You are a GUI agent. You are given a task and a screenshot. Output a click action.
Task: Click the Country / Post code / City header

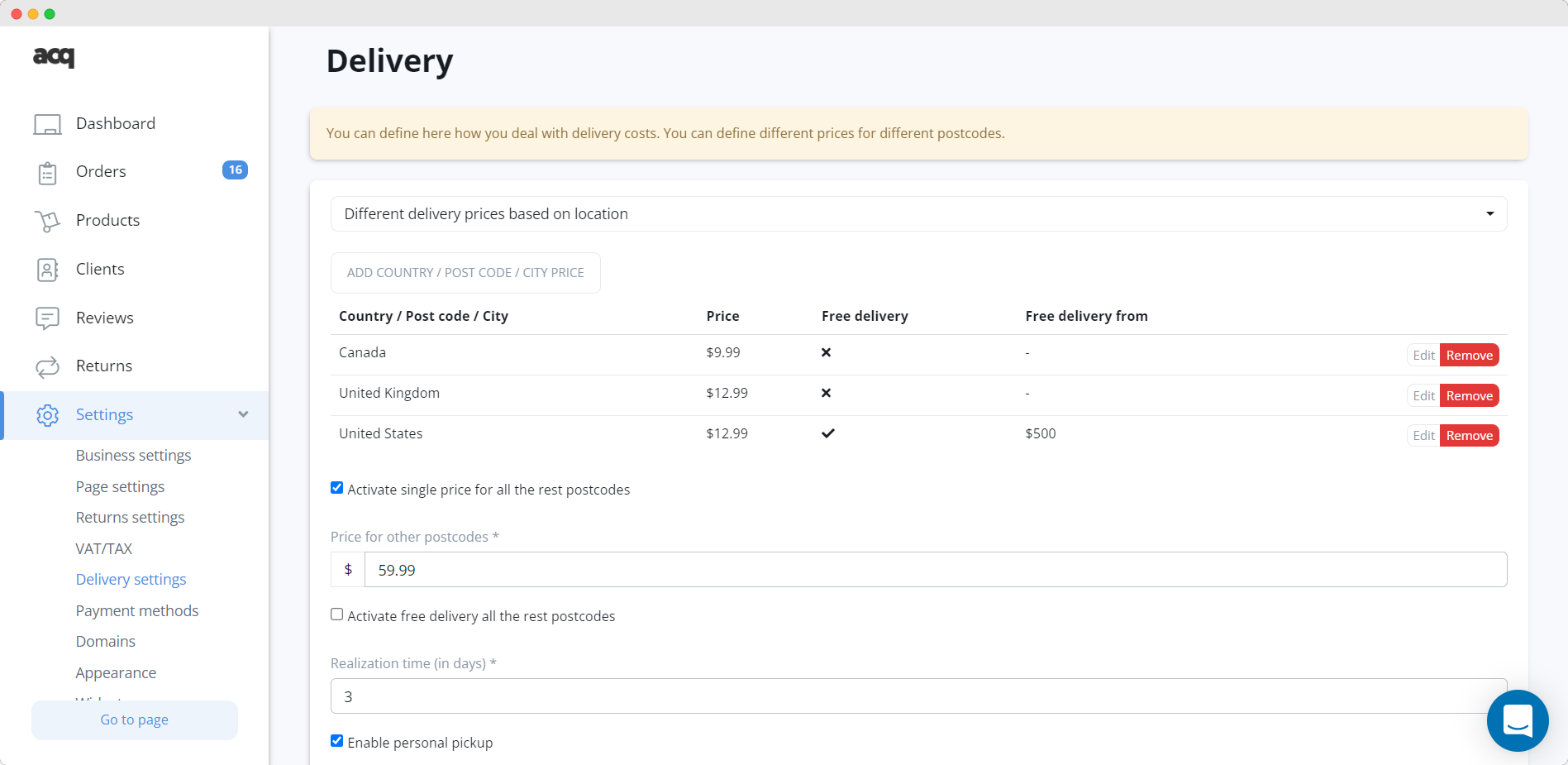click(x=423, y=316)
